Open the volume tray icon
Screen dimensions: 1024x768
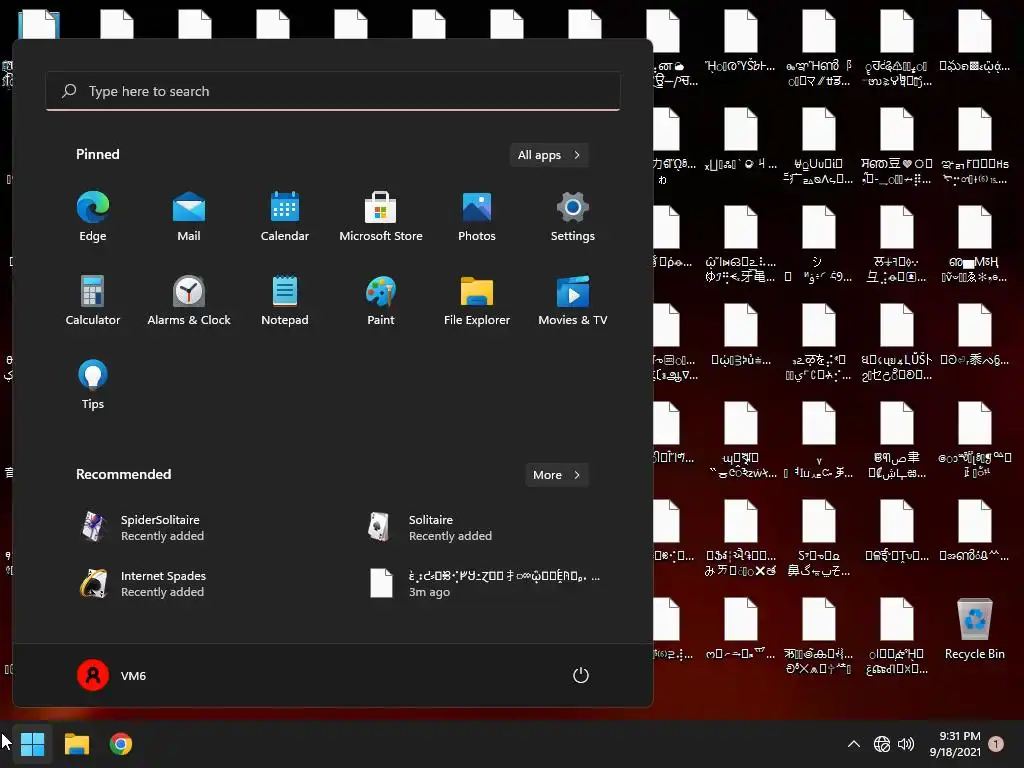coord(906,744)
